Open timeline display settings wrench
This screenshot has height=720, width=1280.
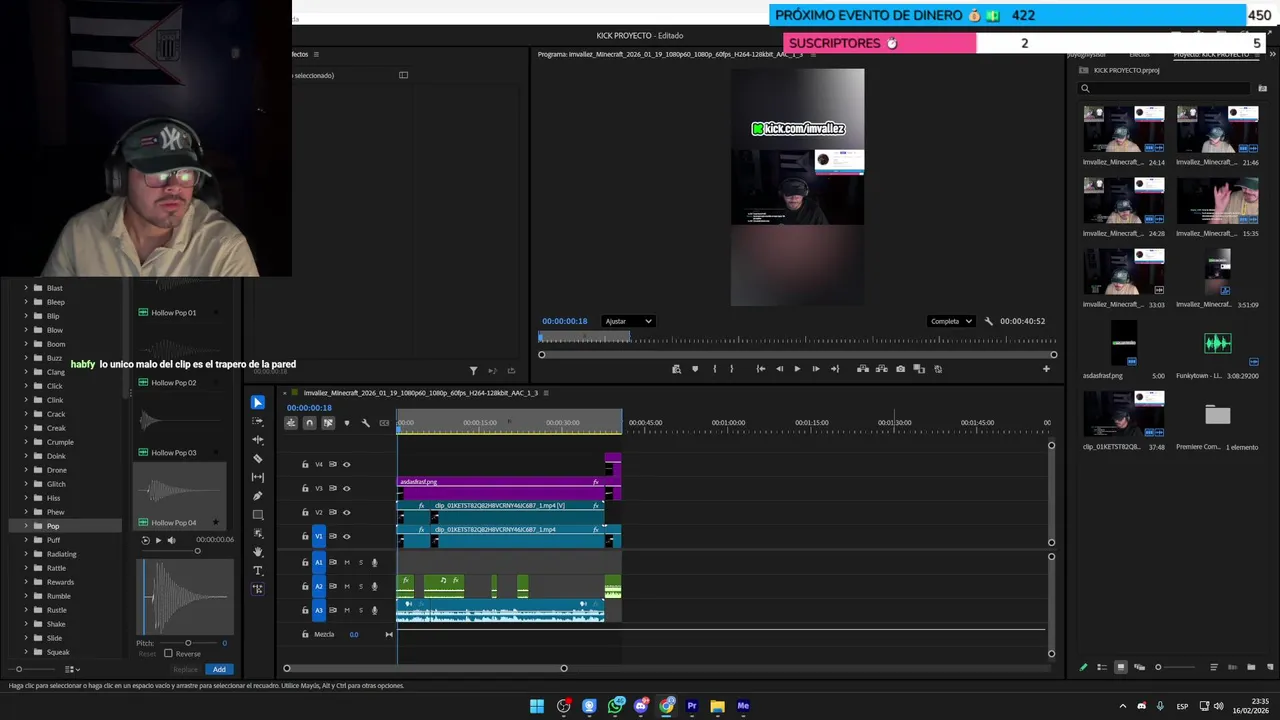coord(365,423)
